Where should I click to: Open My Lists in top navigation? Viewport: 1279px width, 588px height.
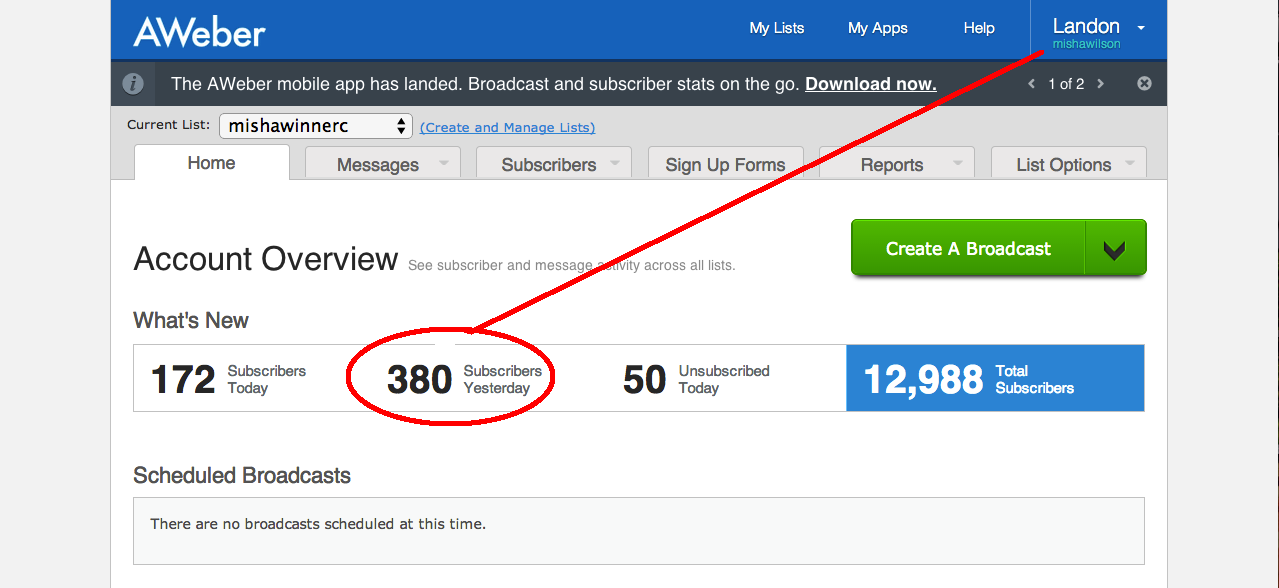[x=776, y=28]
